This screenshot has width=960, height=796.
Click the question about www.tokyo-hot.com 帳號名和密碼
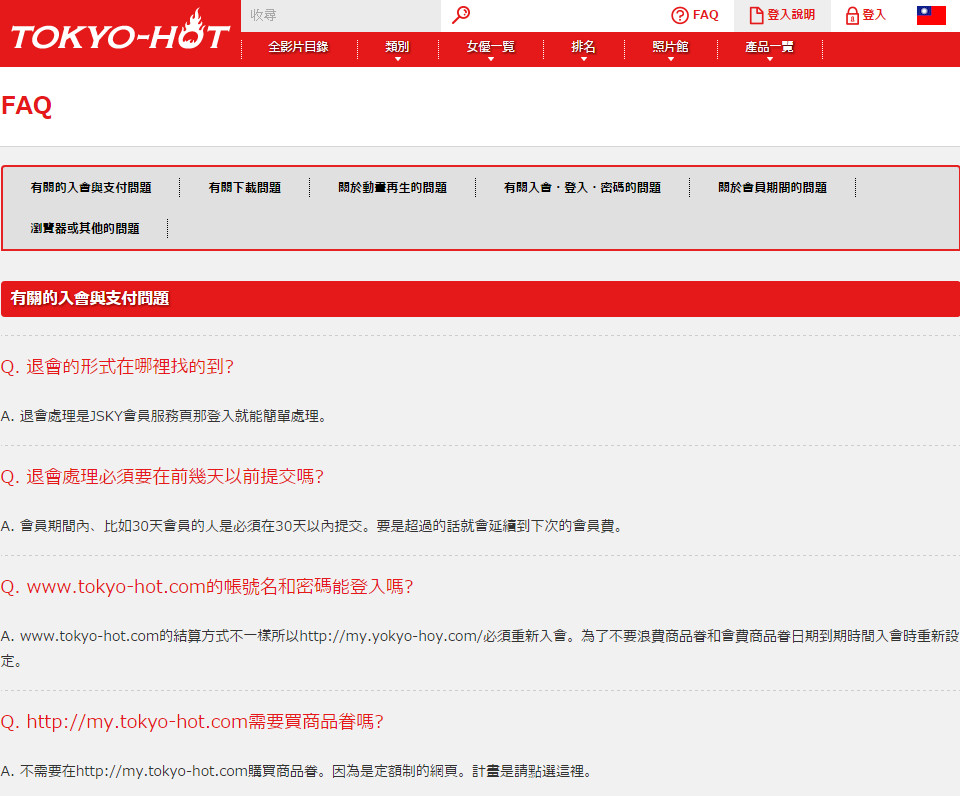(x=207, y=587)
